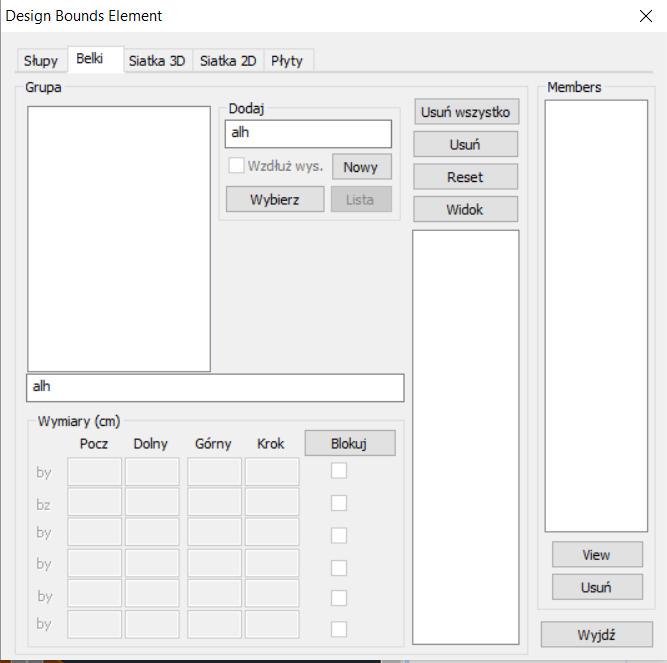Click the Blokuj button
667x663 pixels.
(x=350, y=443)
